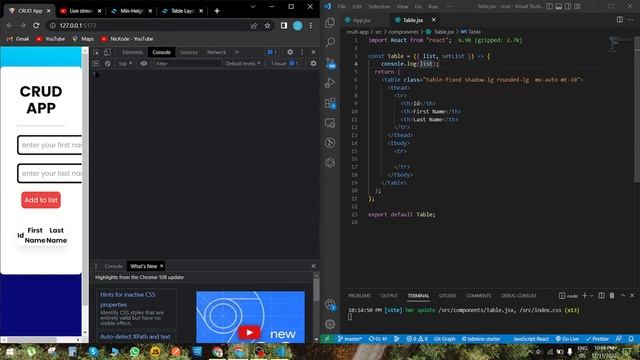The height and width of the screenshot is (360, 640).
Task: Click the first name input field
Action: 49,145
